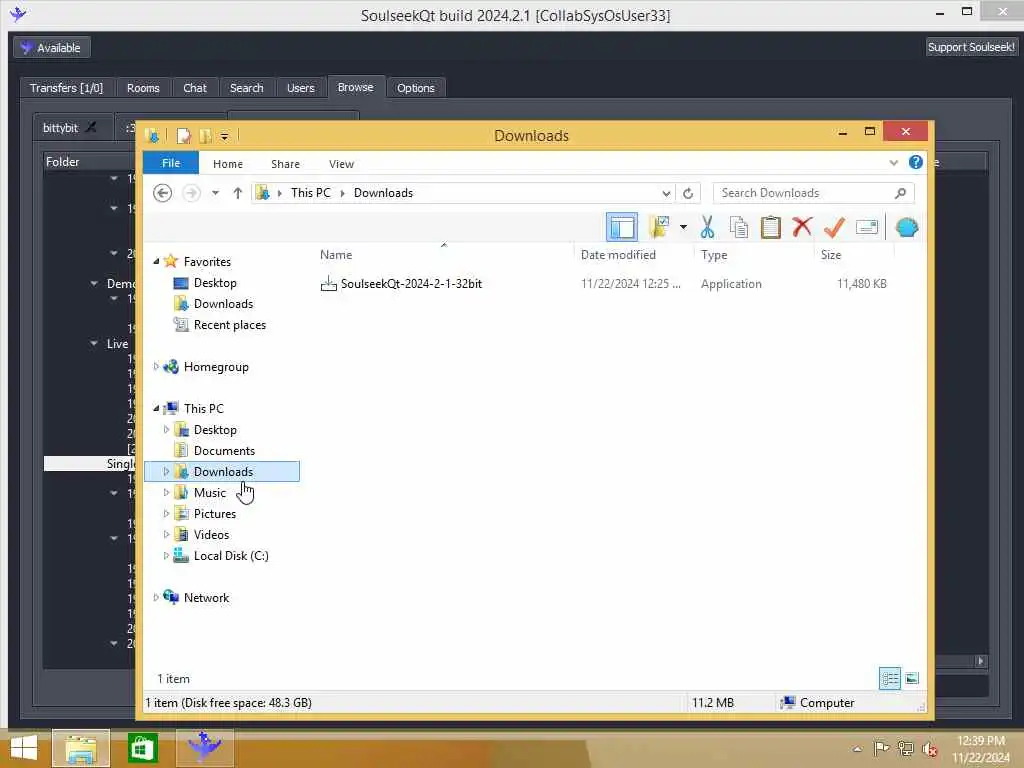Open Soulseek Rooms tab
1024x768 pixels.
[143, 88]
